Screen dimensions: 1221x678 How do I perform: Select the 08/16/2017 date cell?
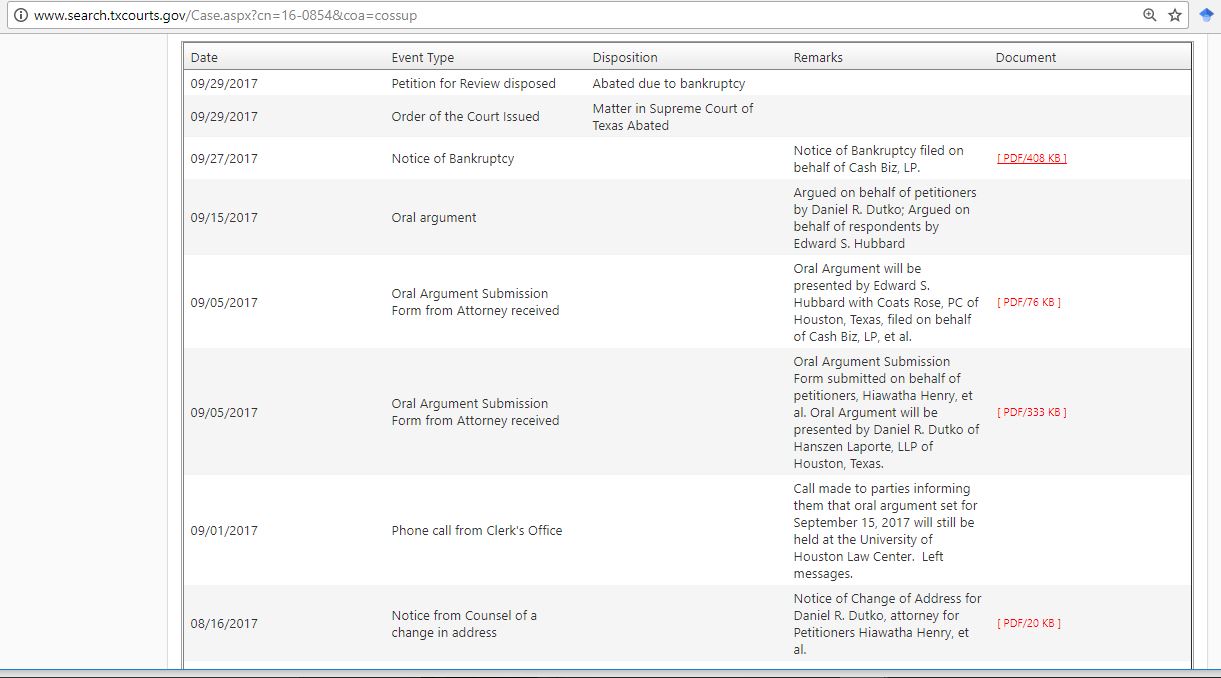(224, 623)
